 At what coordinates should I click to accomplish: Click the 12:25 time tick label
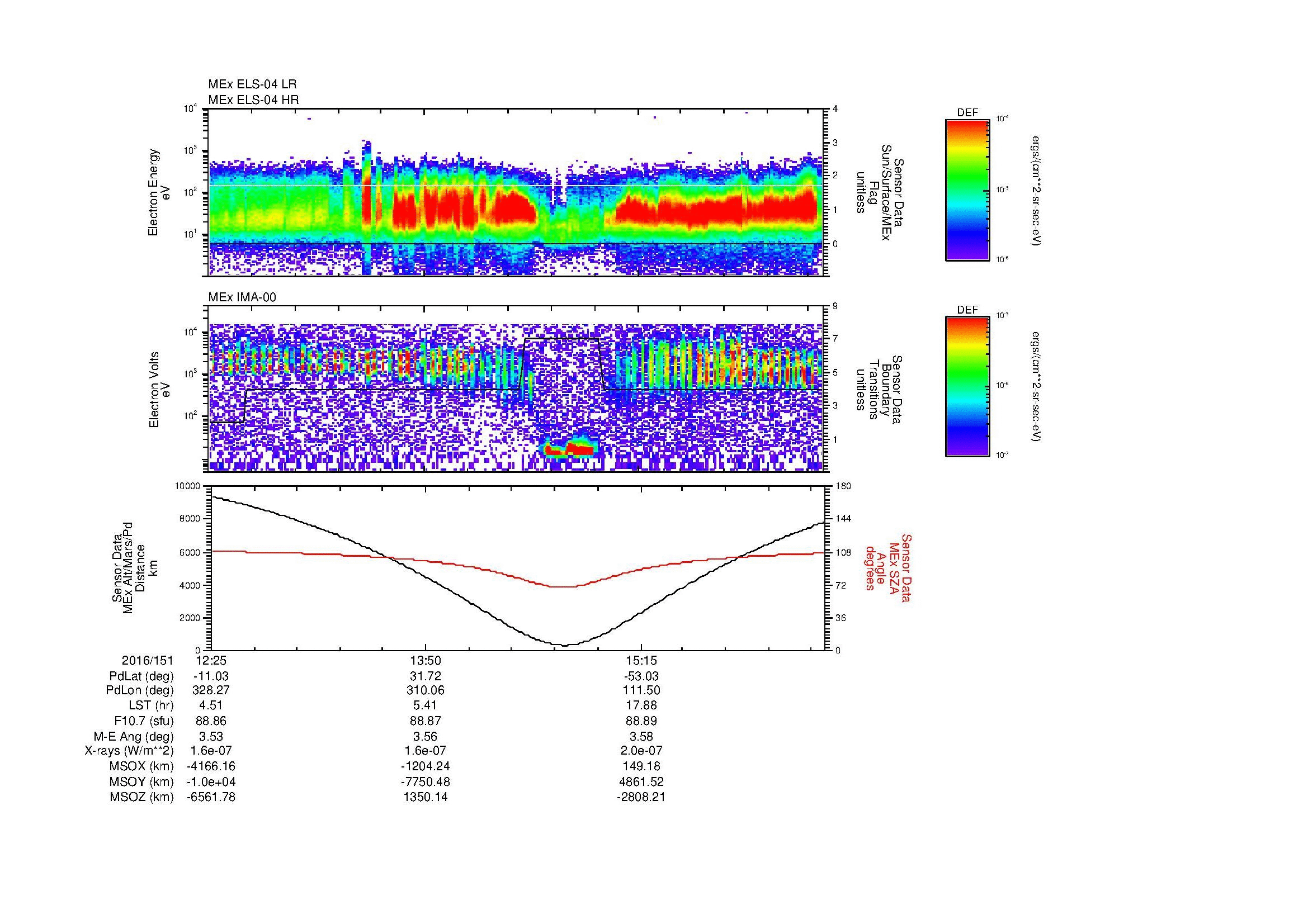pos(211,660)
